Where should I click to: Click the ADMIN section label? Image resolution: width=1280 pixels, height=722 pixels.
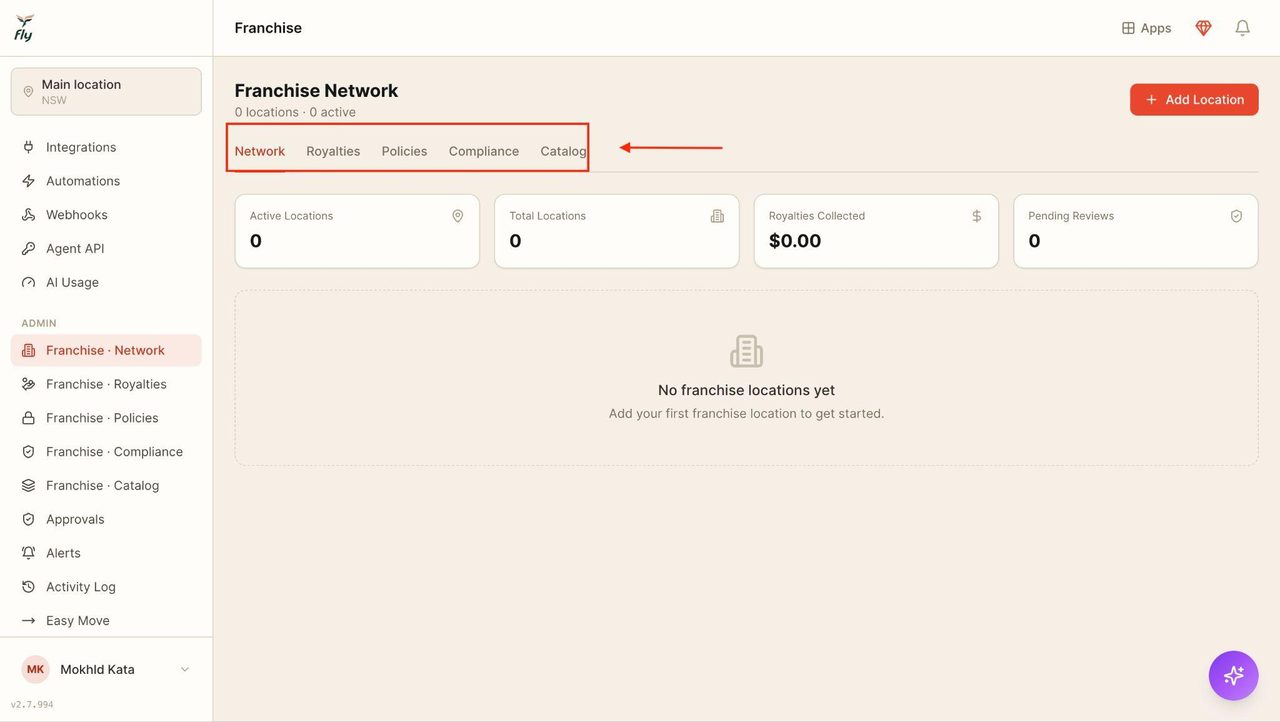click(x=39, y=324)
